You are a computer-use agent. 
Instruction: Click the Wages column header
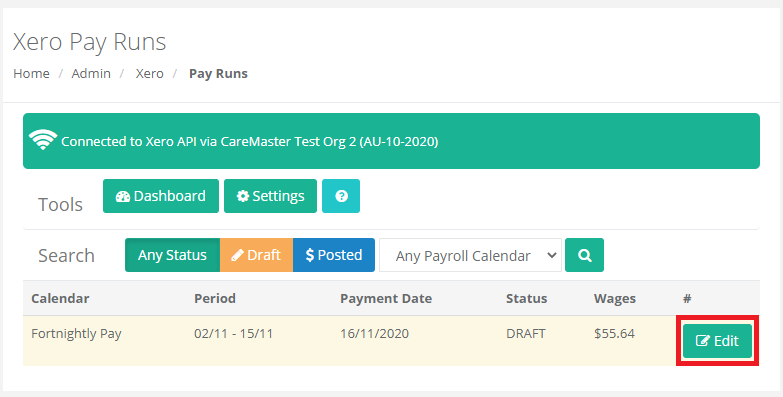click(615, 298)
